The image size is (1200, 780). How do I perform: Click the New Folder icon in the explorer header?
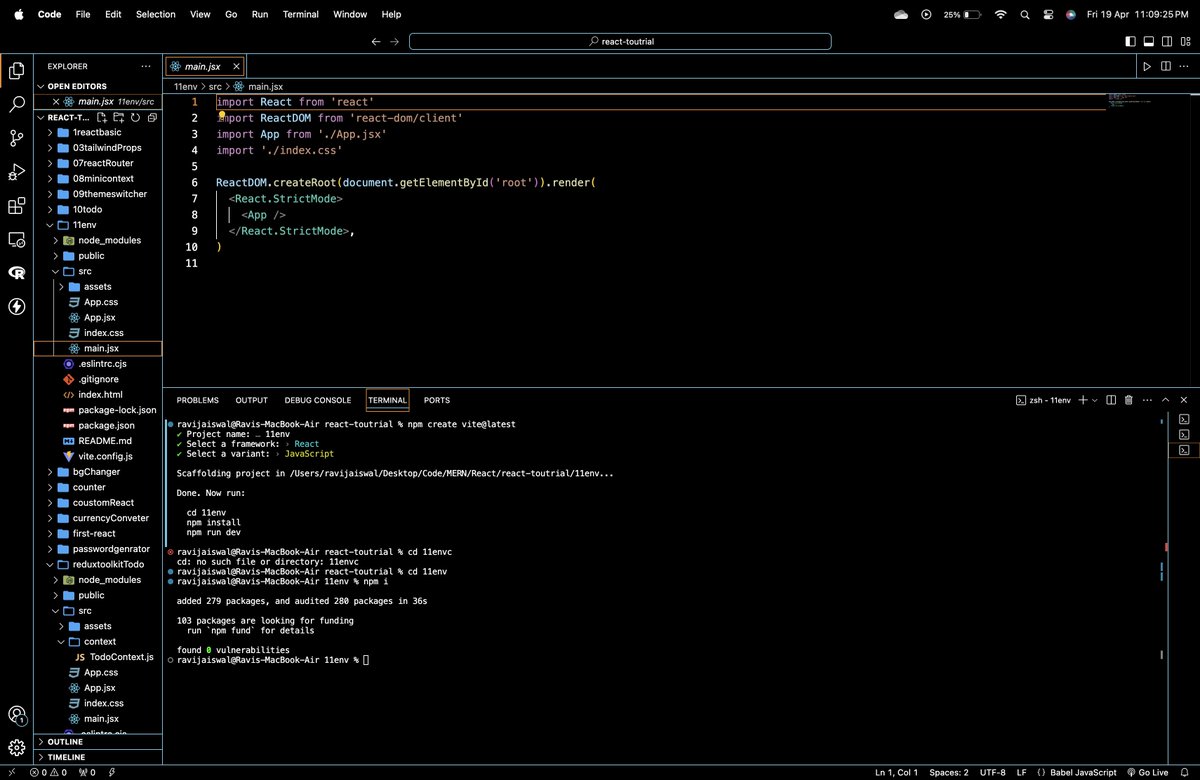pos(117,117)
